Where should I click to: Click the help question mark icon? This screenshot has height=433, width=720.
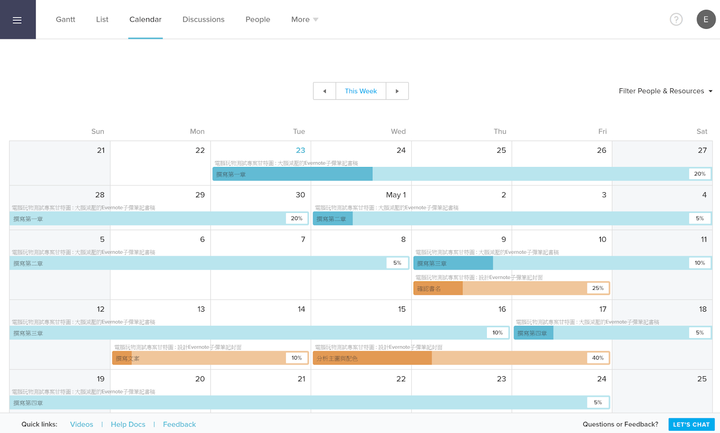coord(676,19)
